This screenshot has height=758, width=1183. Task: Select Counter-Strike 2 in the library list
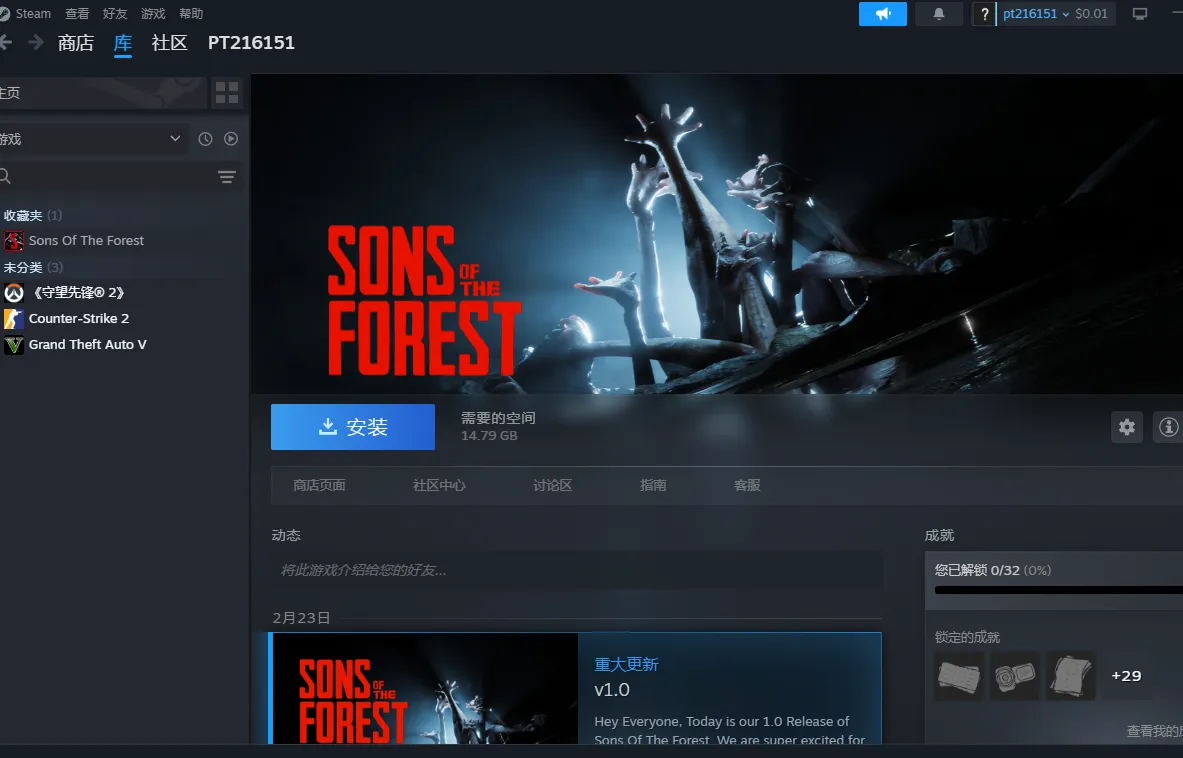click(x=78, y=318)
